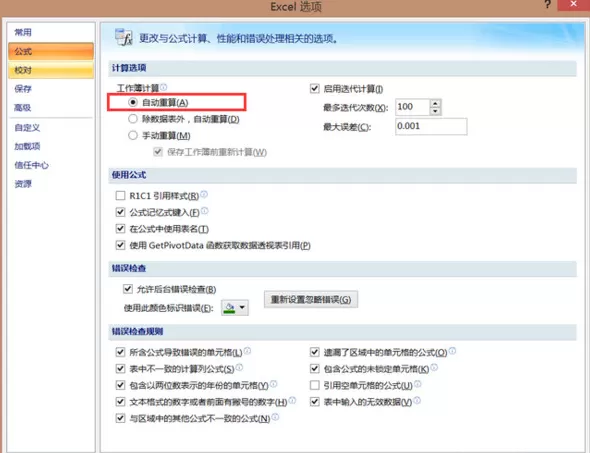Increase 最多迭代次数 with up arrow
This screenshot has height=453, width=590.
pyautogui.click(x=435, y=103)
